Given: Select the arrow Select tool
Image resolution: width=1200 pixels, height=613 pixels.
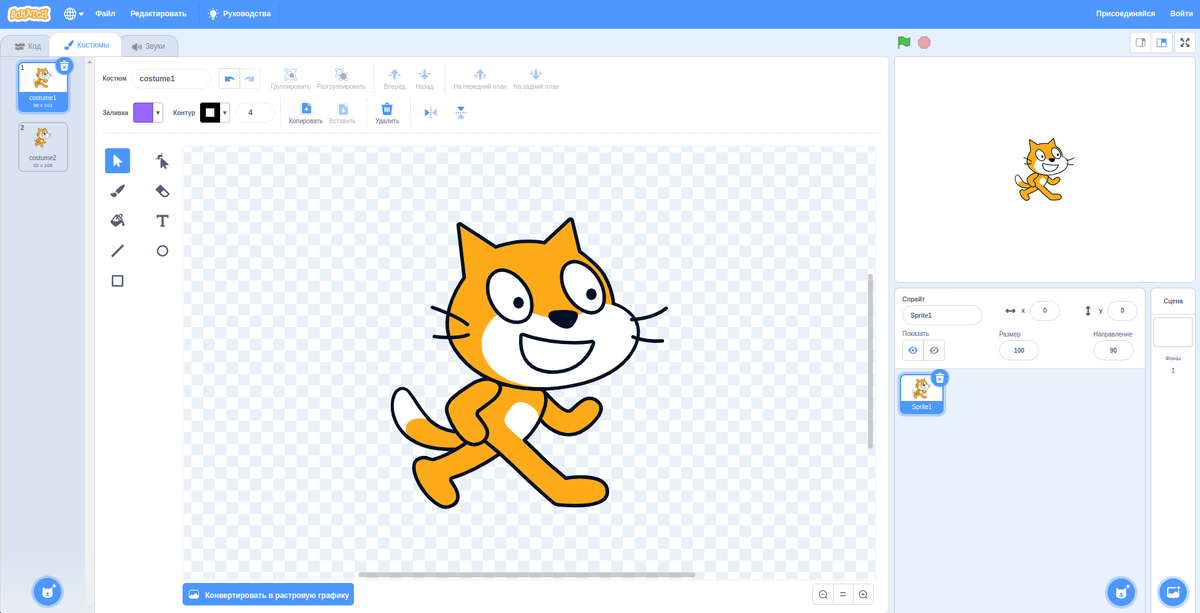Looking at the screenshot, I should (x=117, y=161).
